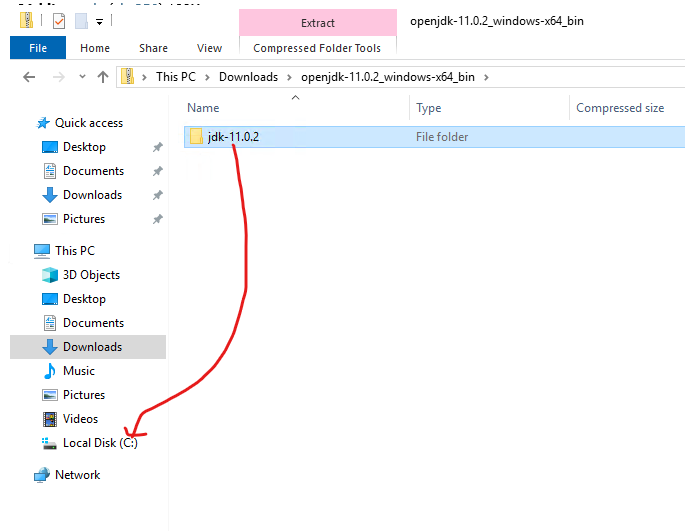Click the pin icon beside Quick access Pictures
This screenshot has height=531, width=685.
point(158,219)
